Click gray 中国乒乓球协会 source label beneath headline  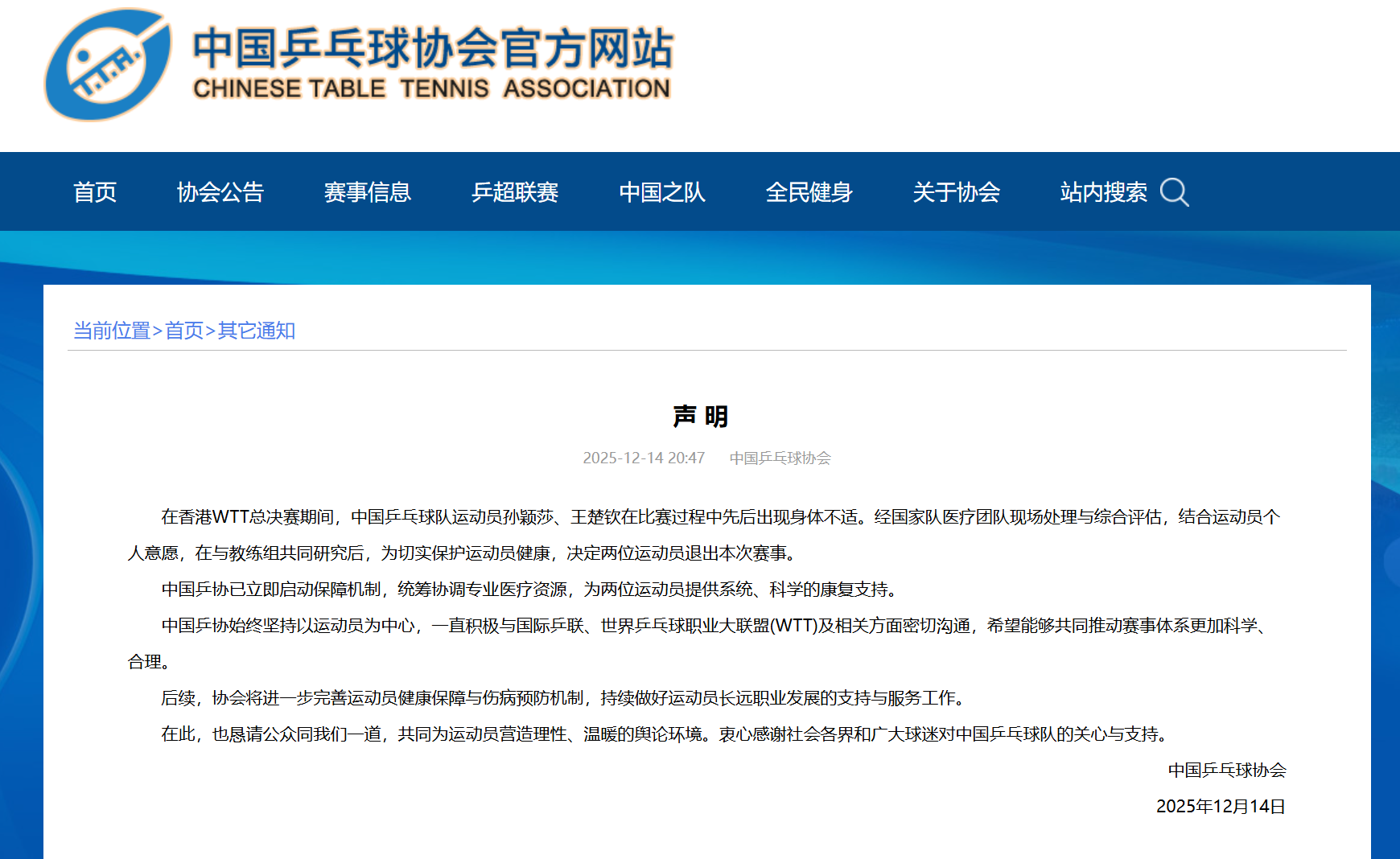pyautogui.click(x=780, y=458)
